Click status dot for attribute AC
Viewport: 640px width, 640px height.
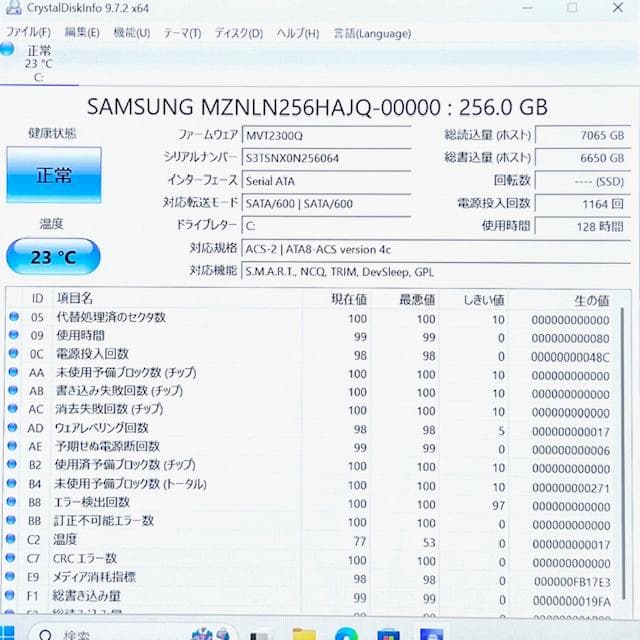tap(13, 409)
